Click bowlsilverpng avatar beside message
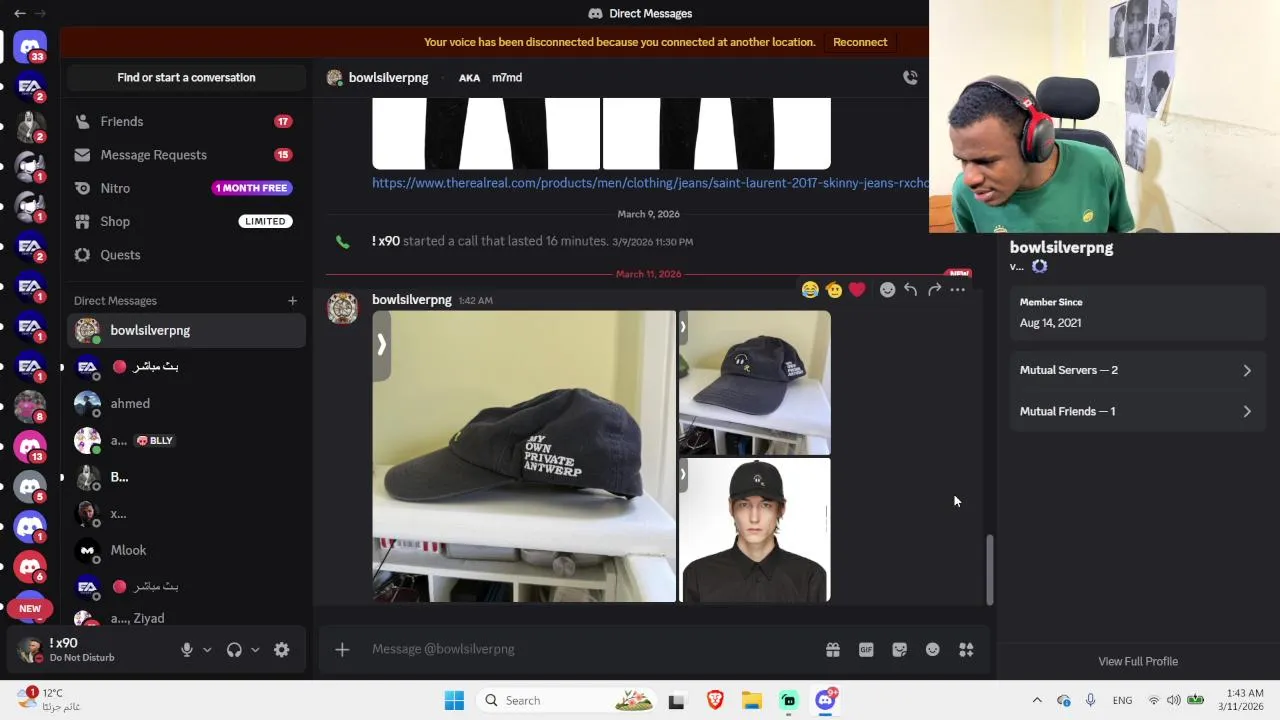Viewport: 1280px width, 720px height. click(342, 308)
